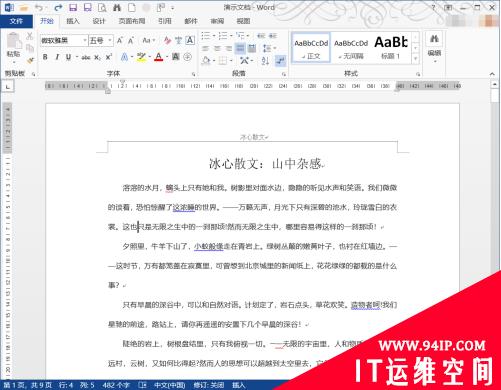The height and width of the screenshot is (390, 501).
Task: Open the font size dropdown showing 五号
Action: pyautogui.click(x=110, y=41)
